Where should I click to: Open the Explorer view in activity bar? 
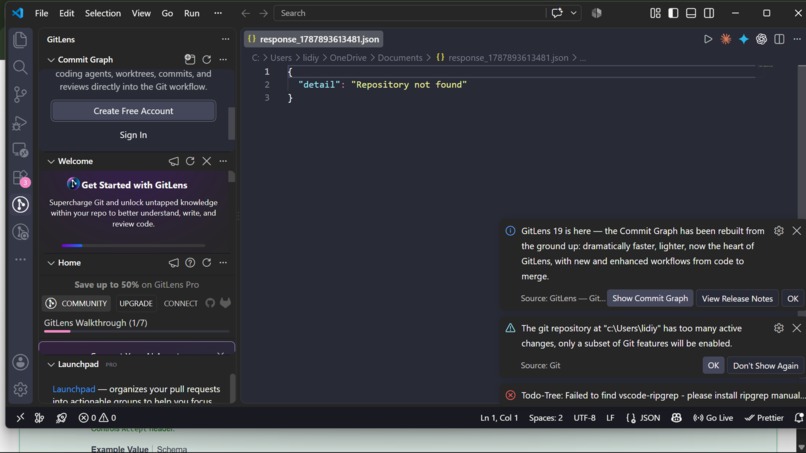pos(20,40)
